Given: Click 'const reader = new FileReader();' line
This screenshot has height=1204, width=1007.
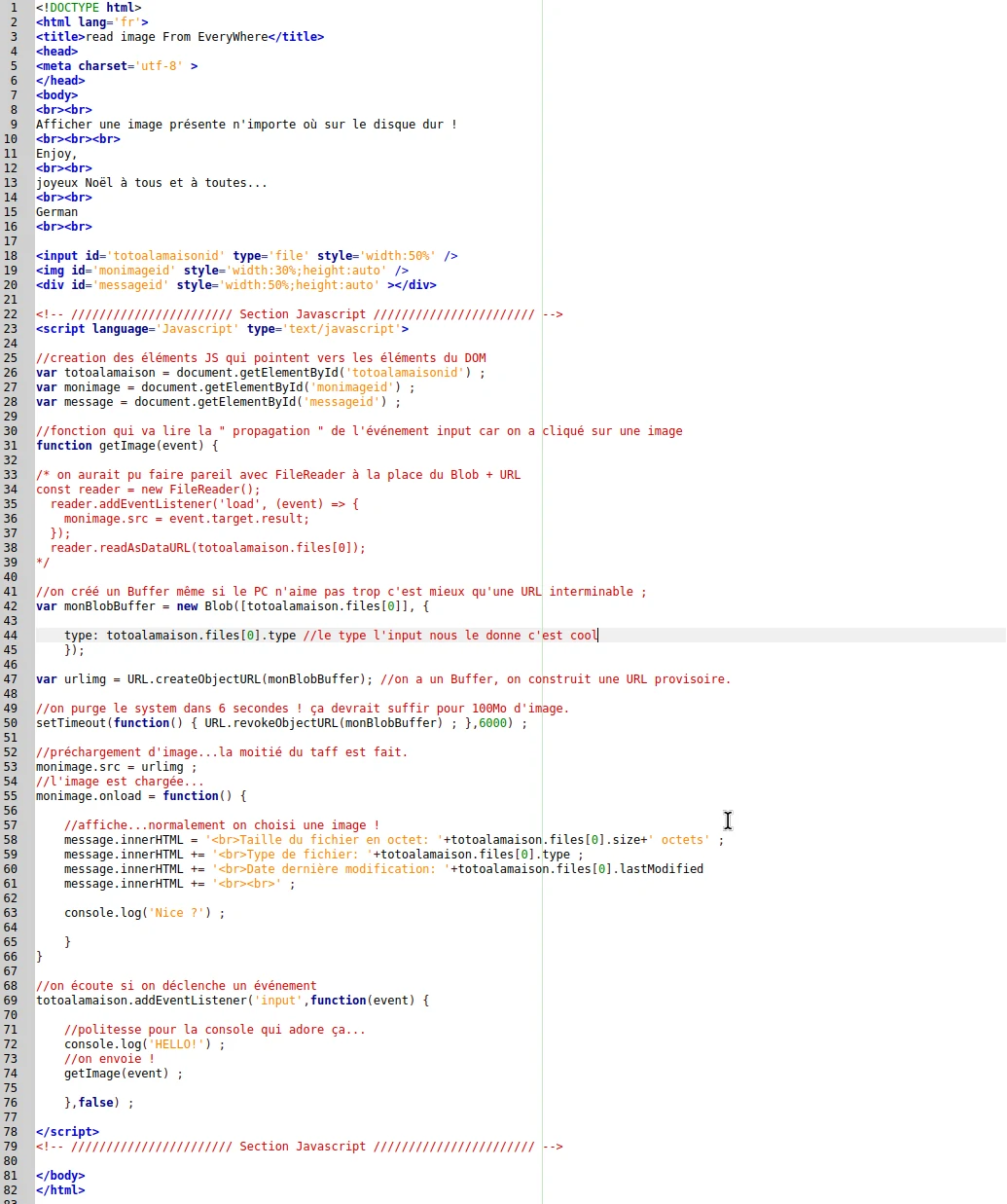Looking at the screenshot, I should [x=148, y=490].
